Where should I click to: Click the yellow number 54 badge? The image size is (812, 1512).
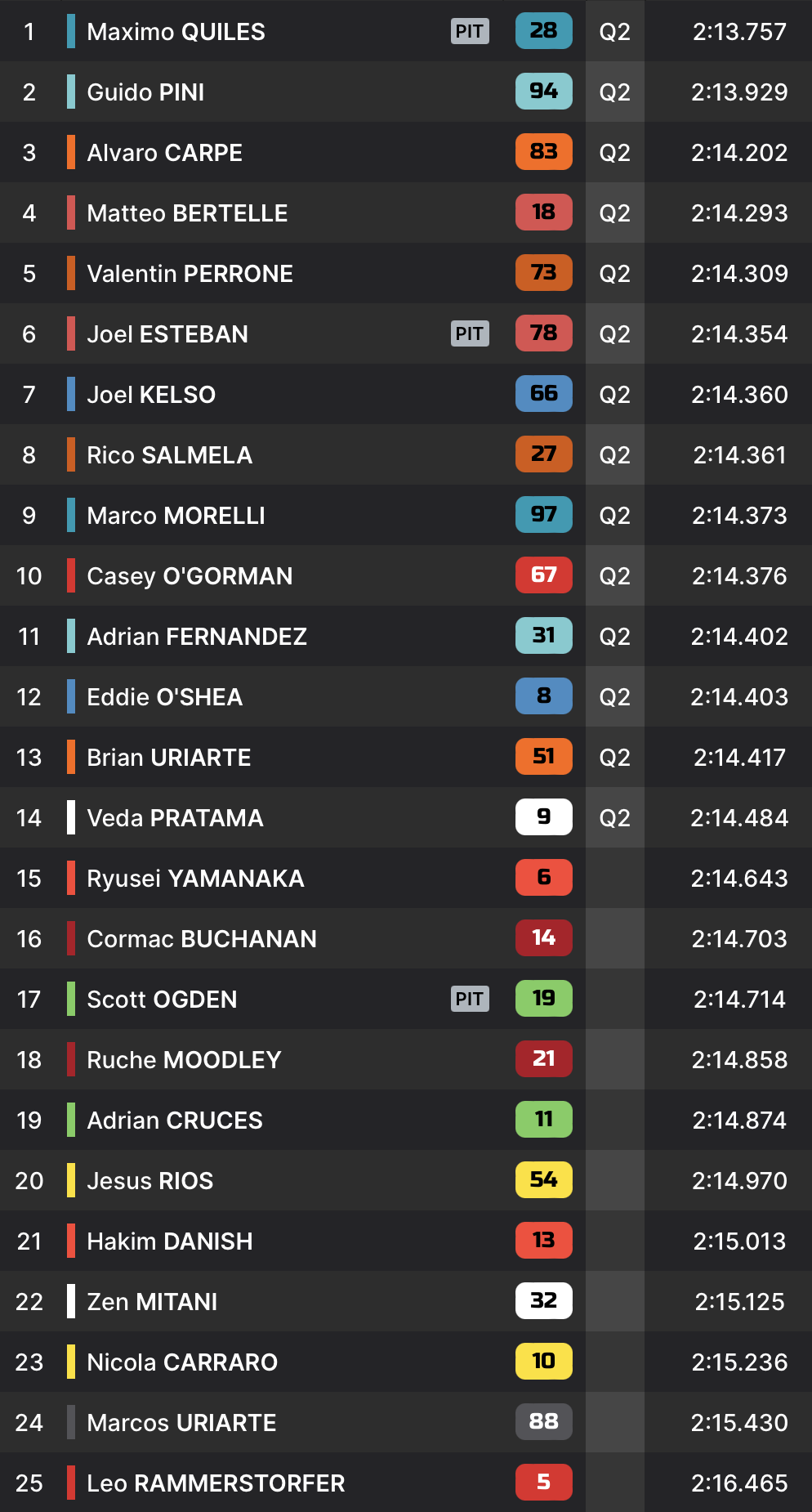[543, 1180]
